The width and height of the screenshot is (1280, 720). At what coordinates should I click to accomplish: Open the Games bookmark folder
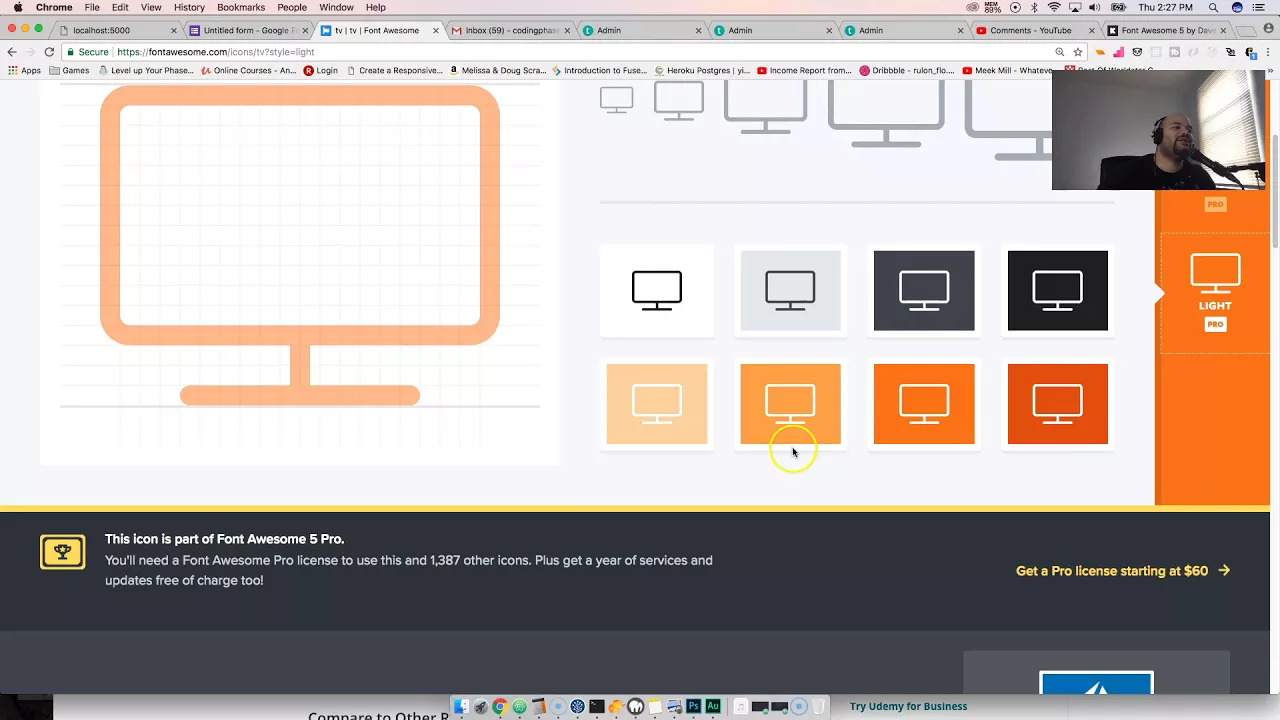(69, 70)
